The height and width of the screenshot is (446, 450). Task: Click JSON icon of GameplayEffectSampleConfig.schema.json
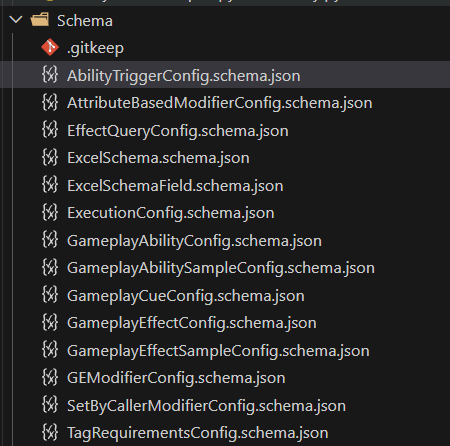(x=50, y=349)
